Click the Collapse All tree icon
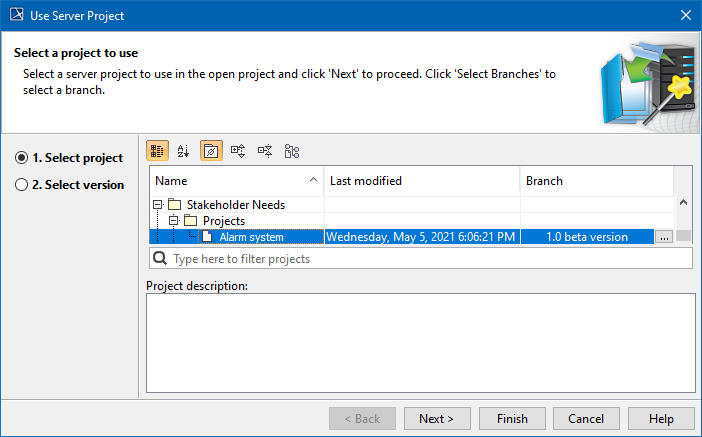This screenshot has width=702, height=437. 265,151
